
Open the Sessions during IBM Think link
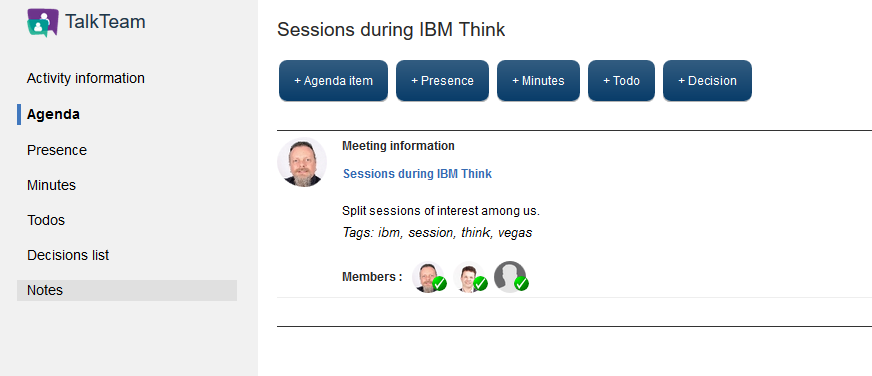tap(417, 174)
